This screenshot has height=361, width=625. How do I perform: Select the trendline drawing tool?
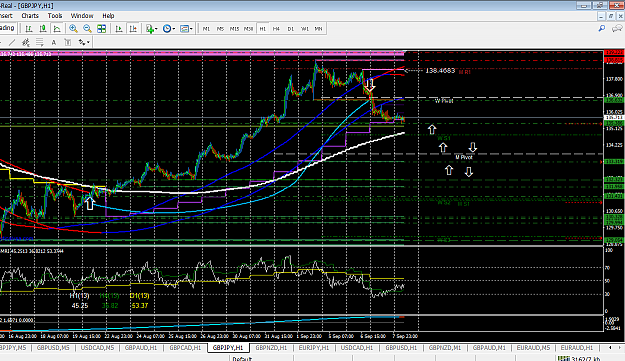[x=12, y=42]
